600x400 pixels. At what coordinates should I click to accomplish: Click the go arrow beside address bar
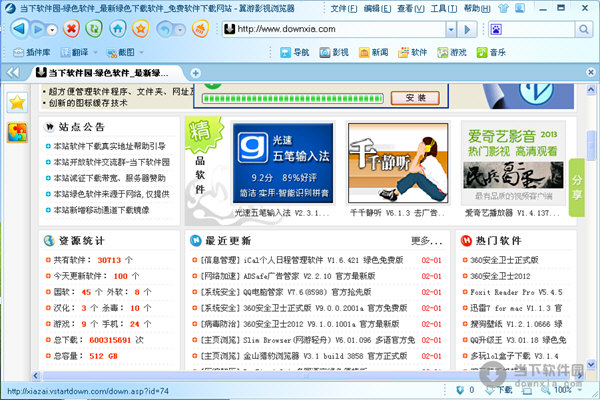pyautogui.click(x=467, y=29)
